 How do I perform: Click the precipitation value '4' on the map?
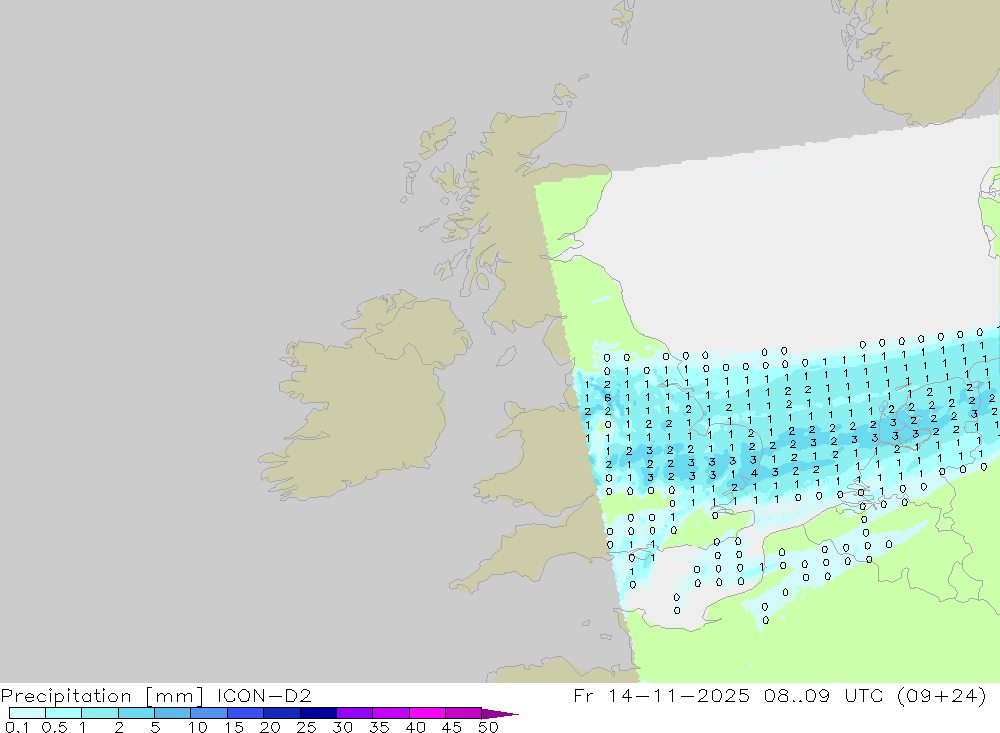754,473
